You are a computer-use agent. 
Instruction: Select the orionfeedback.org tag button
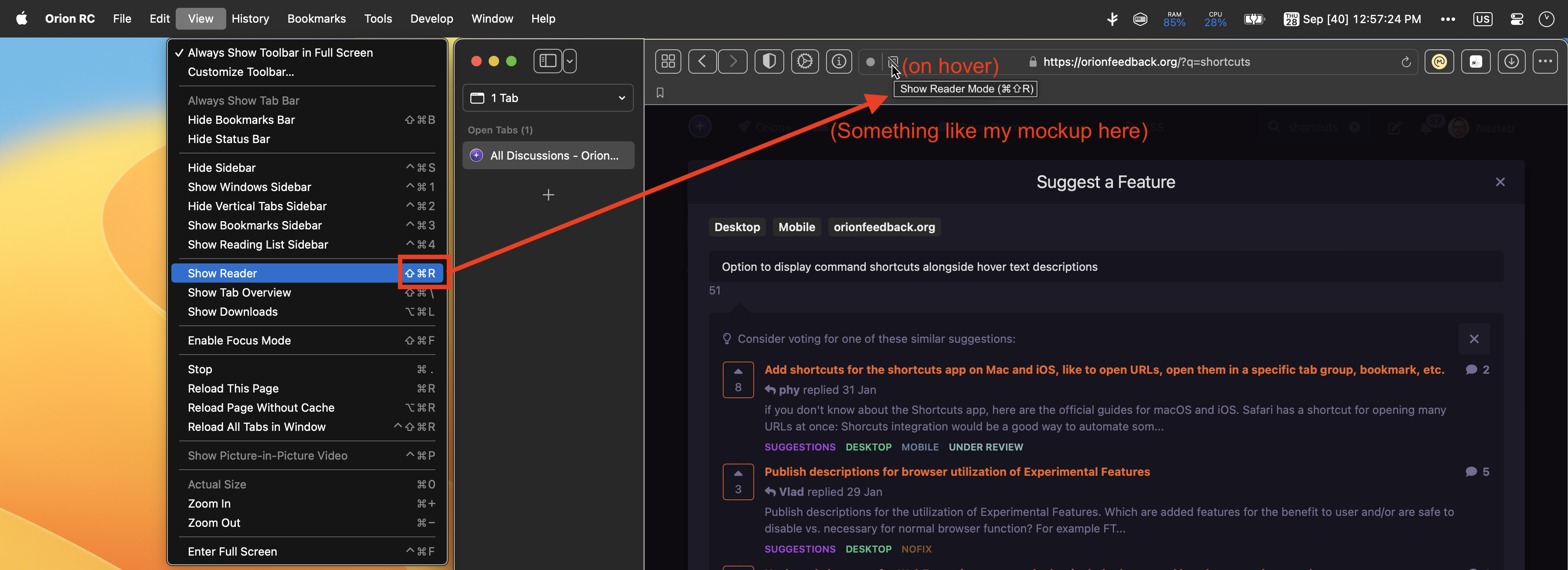(x=884, y=227)
